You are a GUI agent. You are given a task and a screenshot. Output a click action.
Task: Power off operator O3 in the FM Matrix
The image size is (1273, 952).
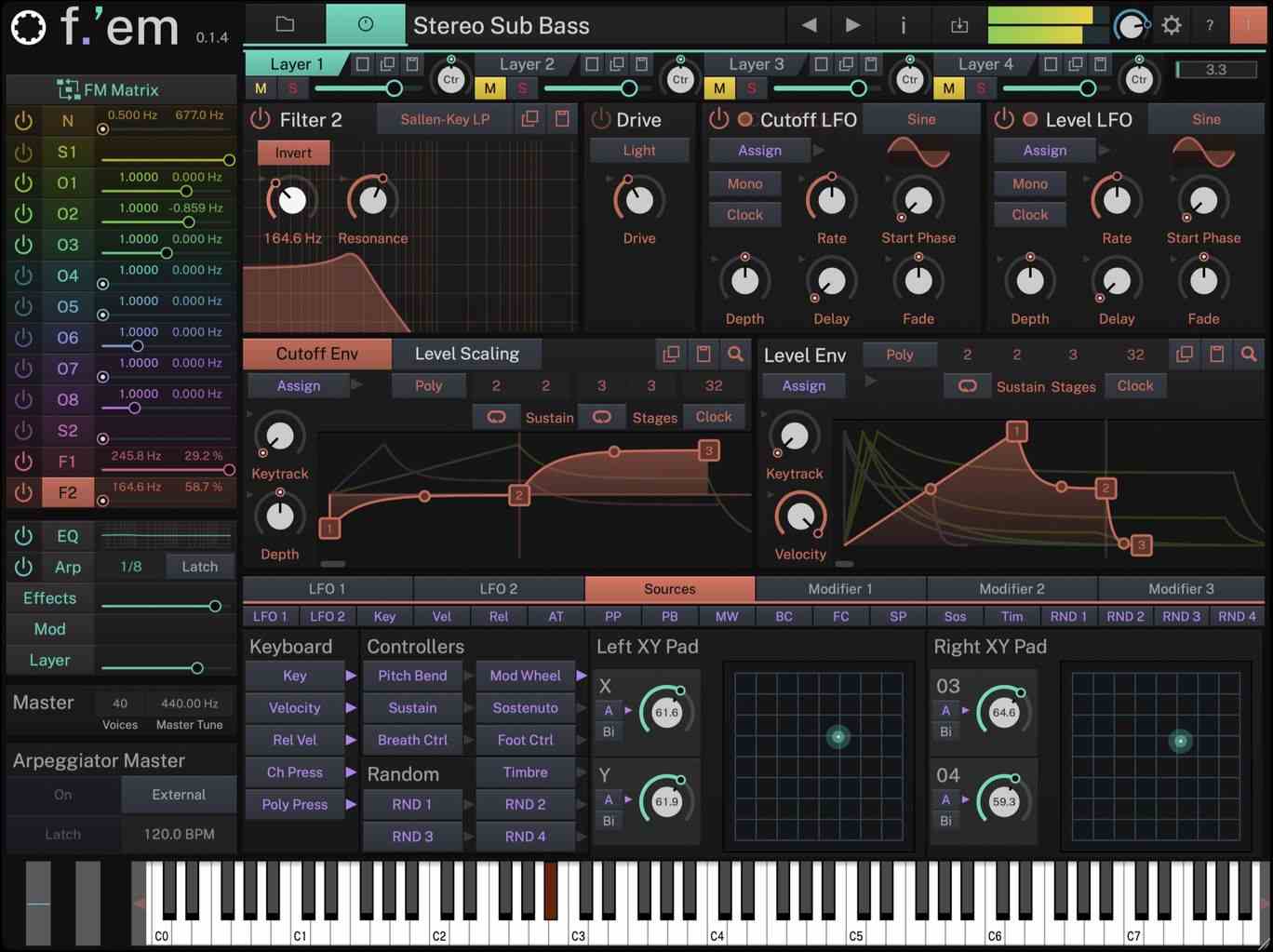click(22, 245)
